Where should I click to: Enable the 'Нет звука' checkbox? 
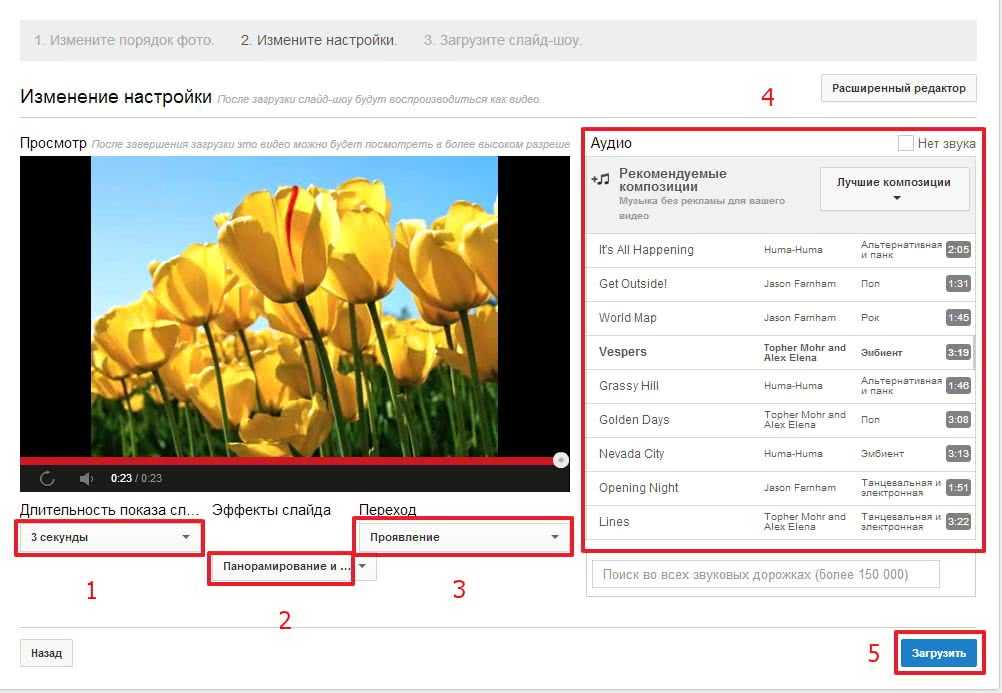(905, 144)
